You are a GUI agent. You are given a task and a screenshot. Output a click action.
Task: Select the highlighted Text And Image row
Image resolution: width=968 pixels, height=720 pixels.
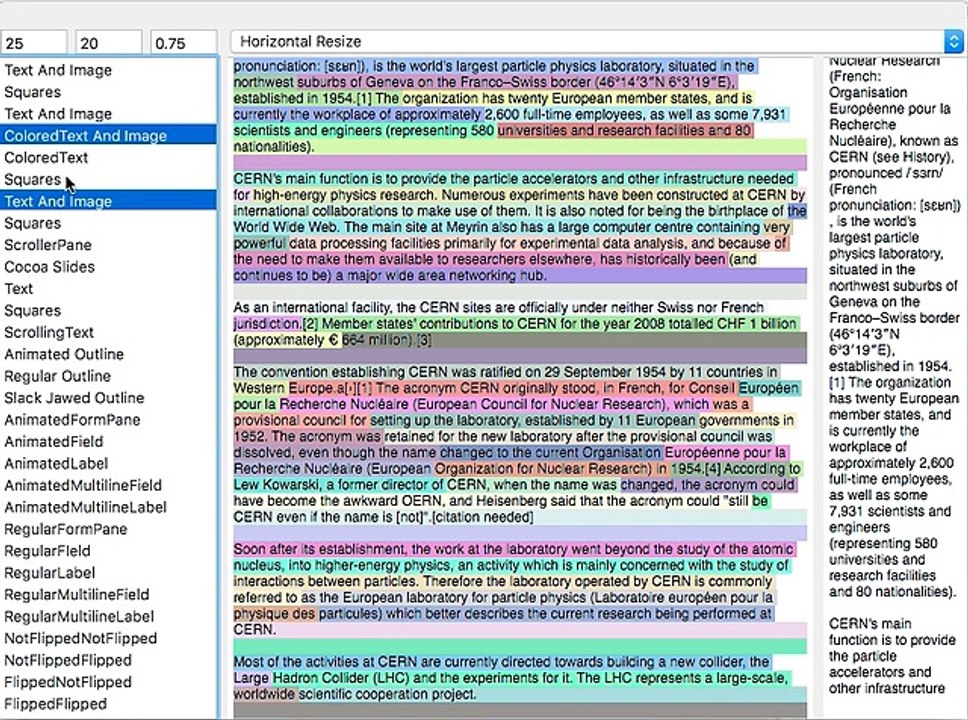(109, 201)
